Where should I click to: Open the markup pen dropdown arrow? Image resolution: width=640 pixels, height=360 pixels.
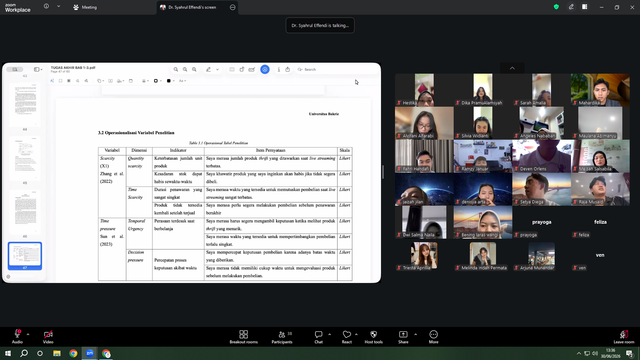218,70
